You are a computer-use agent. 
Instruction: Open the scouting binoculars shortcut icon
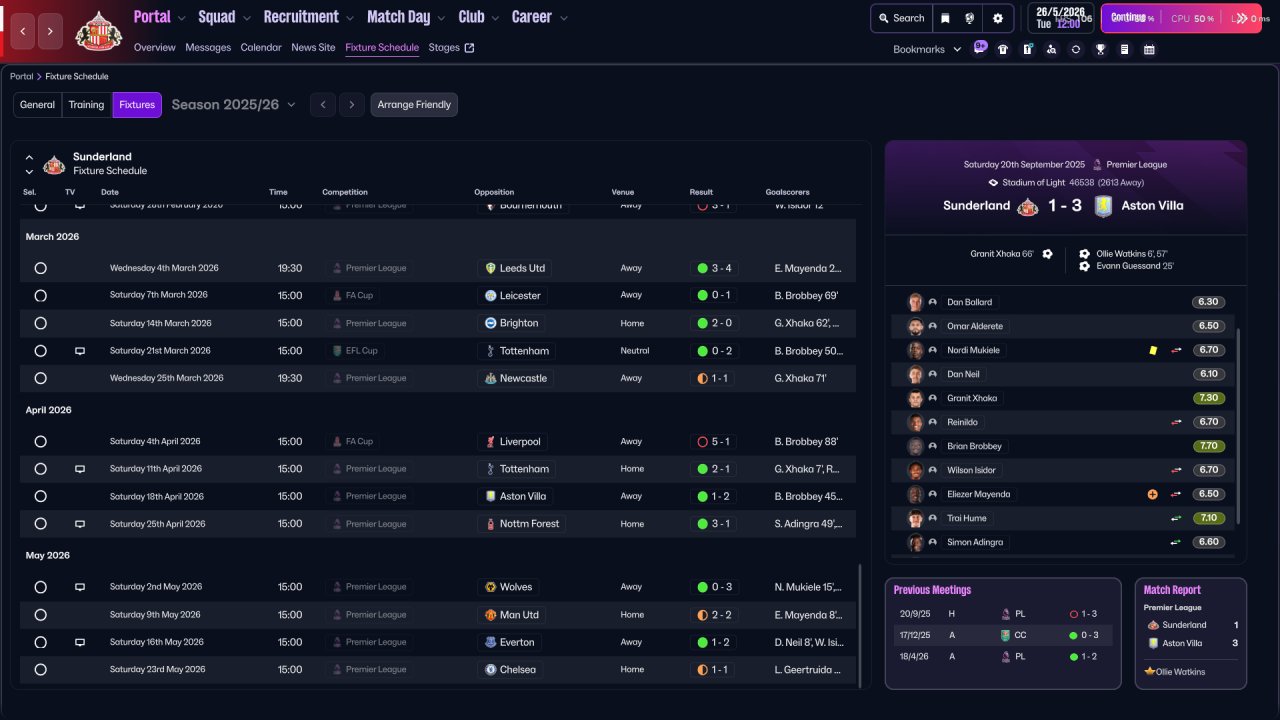[1051, 49]
